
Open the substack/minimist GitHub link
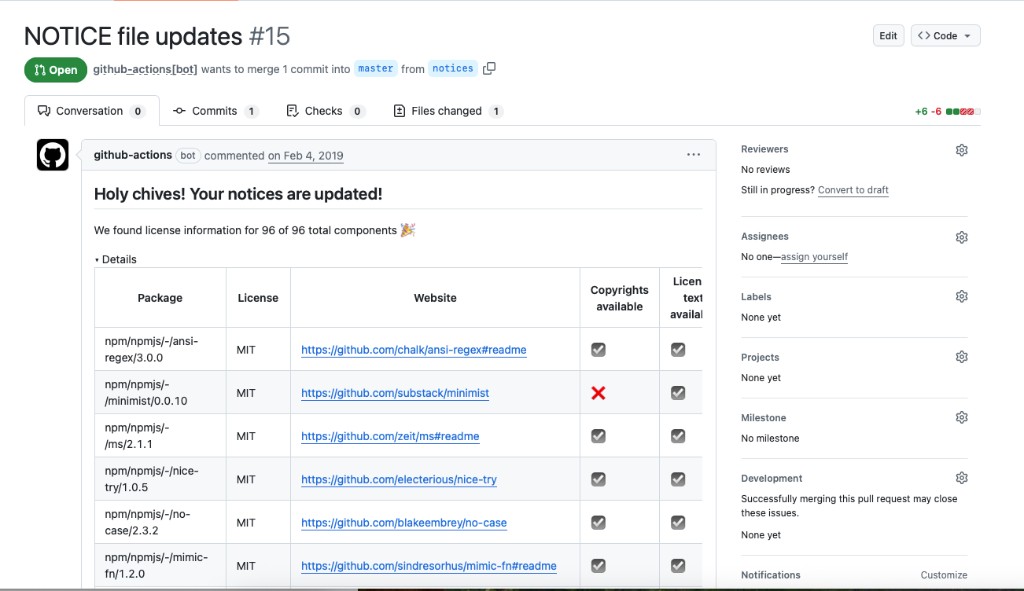[395, 393]
